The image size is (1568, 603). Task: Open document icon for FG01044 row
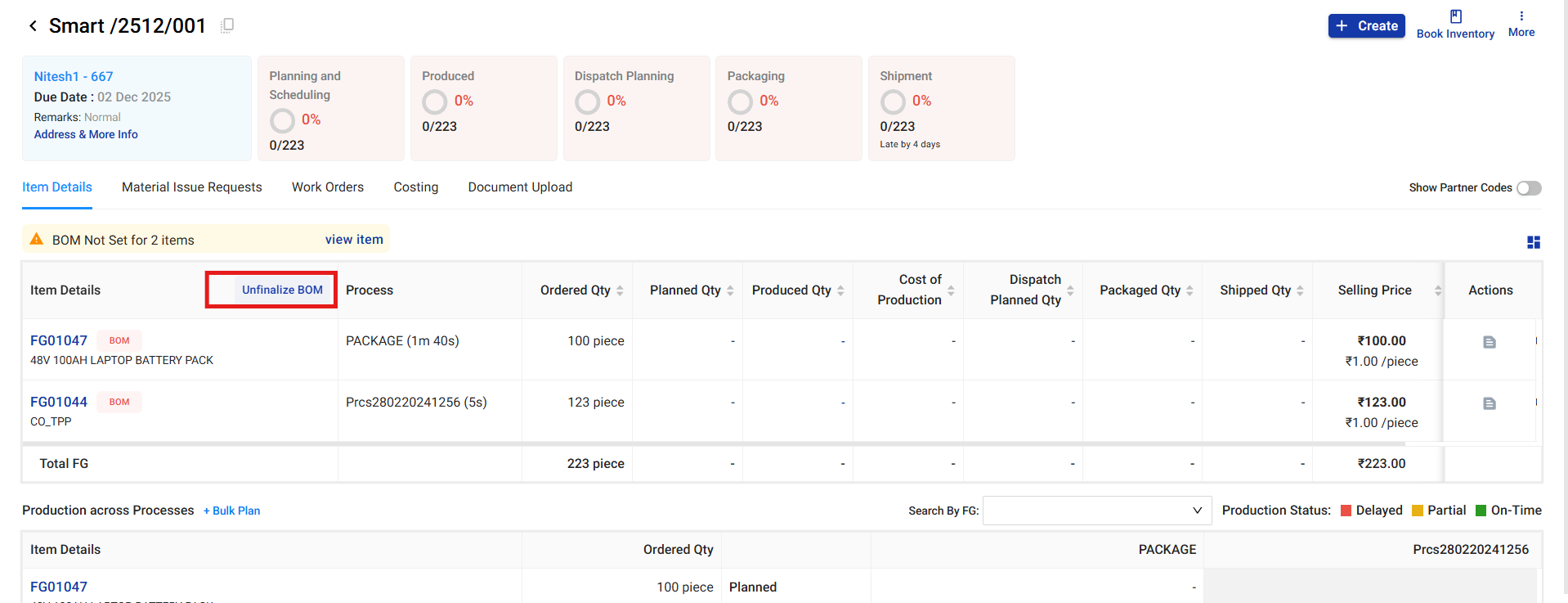(x=1489, y=403)
